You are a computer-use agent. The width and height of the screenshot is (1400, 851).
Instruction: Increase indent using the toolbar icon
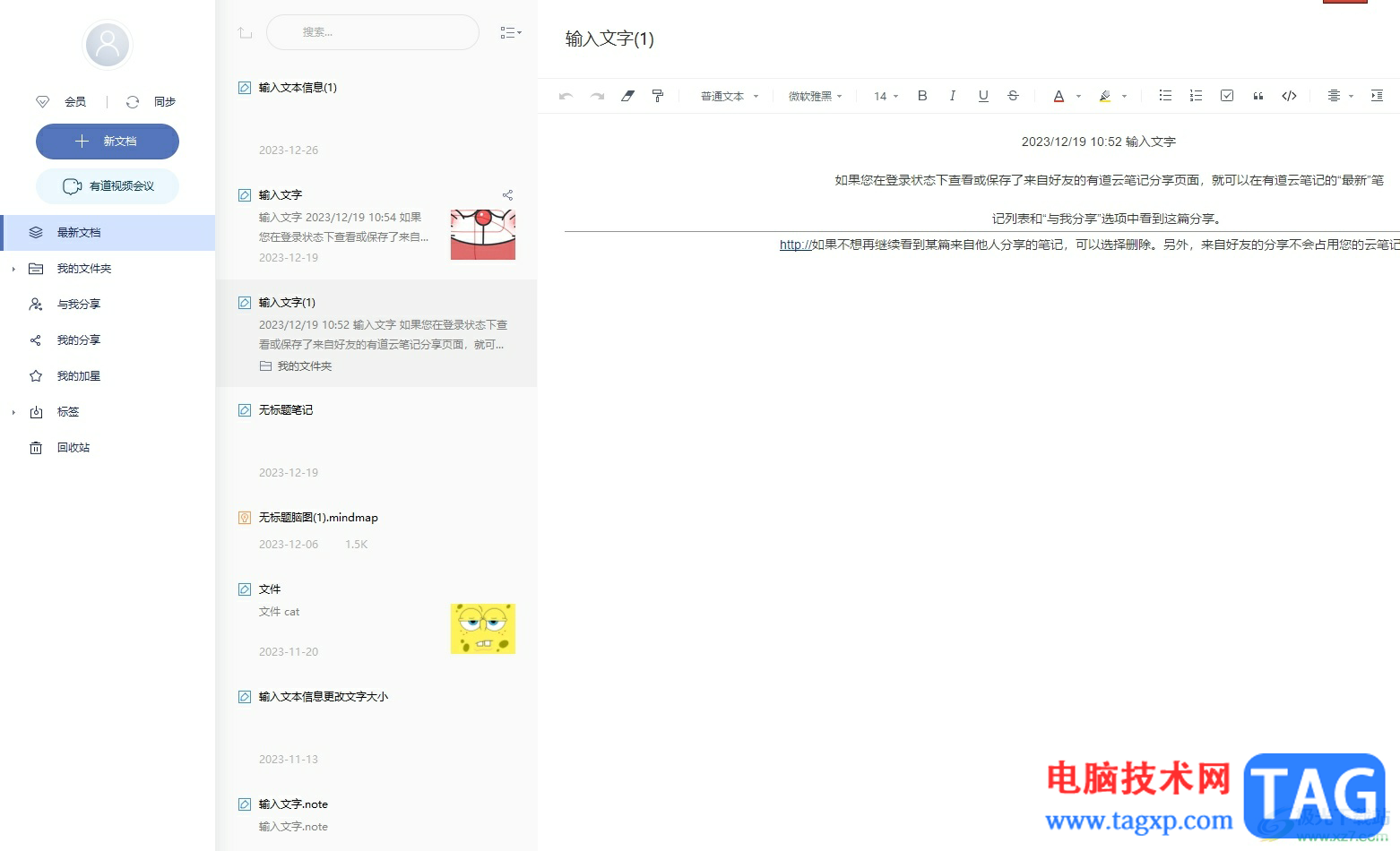pos(1377,96)
